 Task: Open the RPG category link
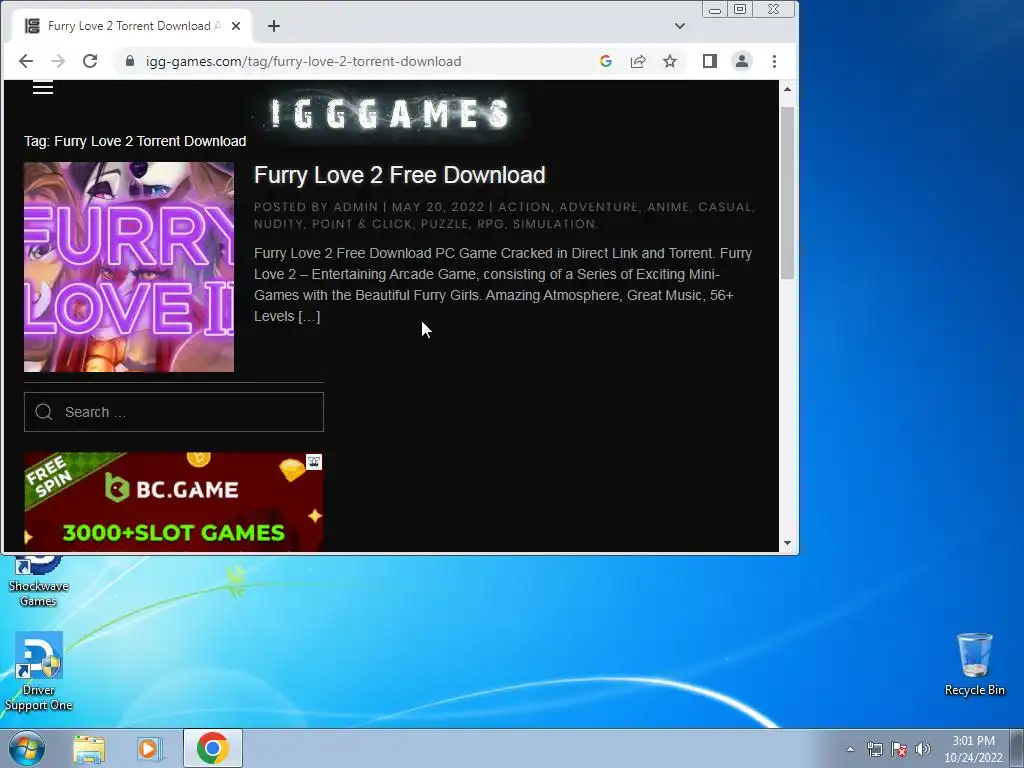(x=490, y=224)
